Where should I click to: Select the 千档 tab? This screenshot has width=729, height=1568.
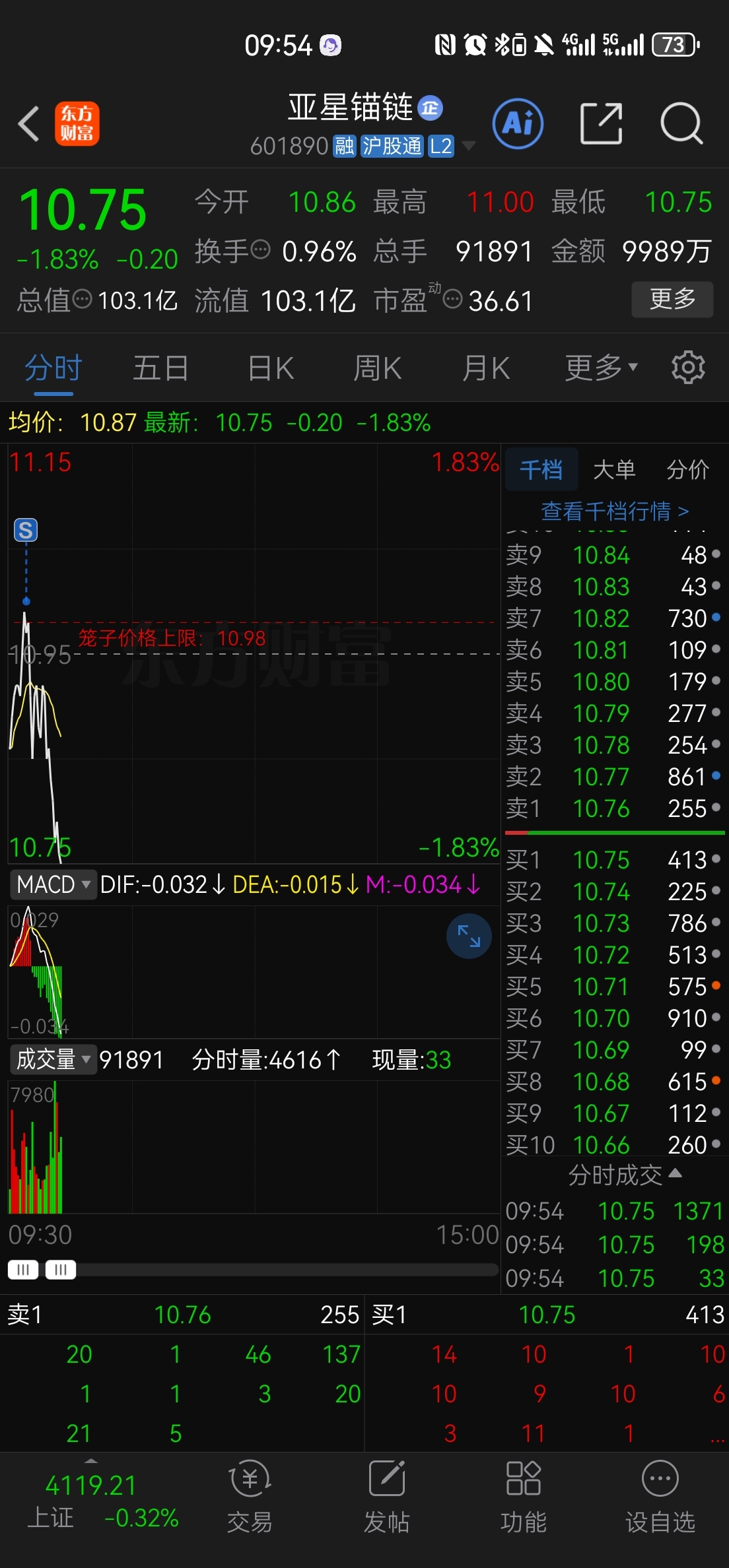(541, 470)
